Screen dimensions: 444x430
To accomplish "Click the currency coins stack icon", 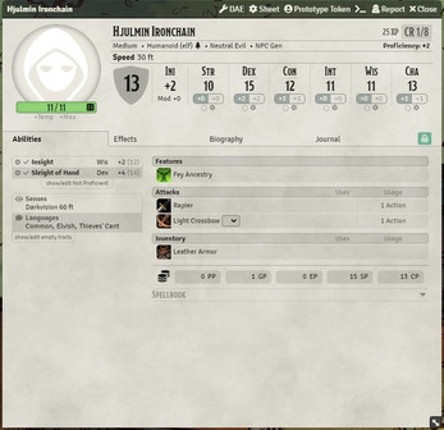I will click(x=164, y=276).
